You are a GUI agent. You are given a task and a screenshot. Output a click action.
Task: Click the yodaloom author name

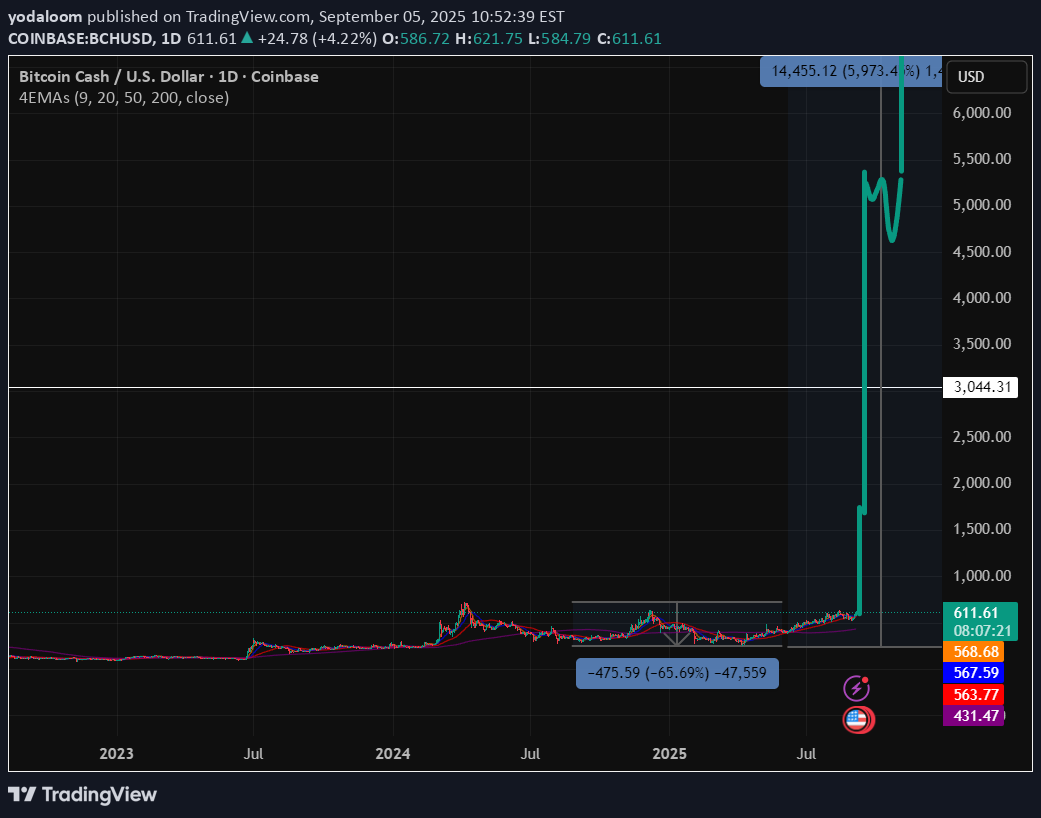coord(45,17)
